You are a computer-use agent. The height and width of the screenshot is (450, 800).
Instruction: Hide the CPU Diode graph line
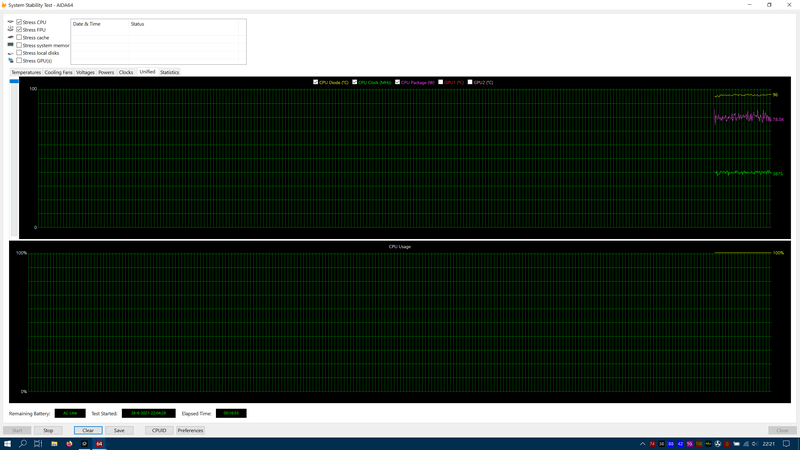(x=315, y=82)
